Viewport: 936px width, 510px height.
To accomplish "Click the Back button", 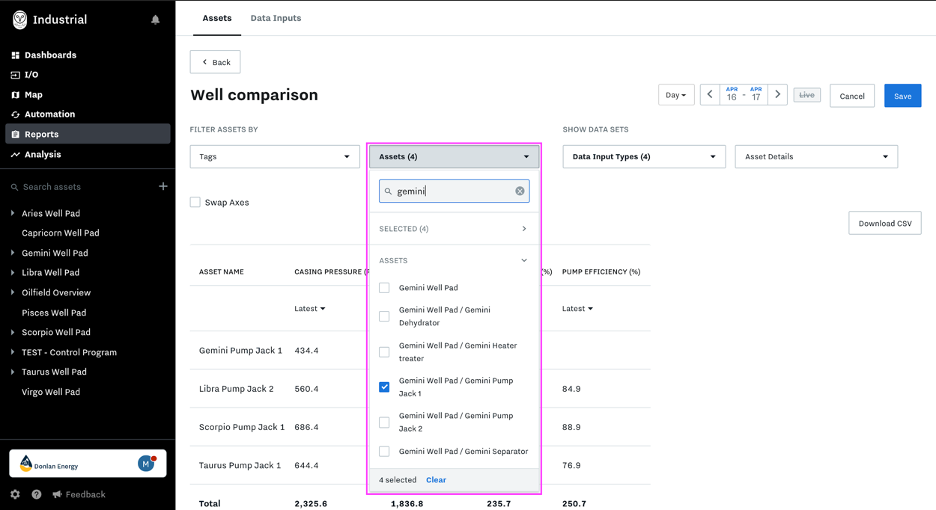I will [x=215, y=62].
